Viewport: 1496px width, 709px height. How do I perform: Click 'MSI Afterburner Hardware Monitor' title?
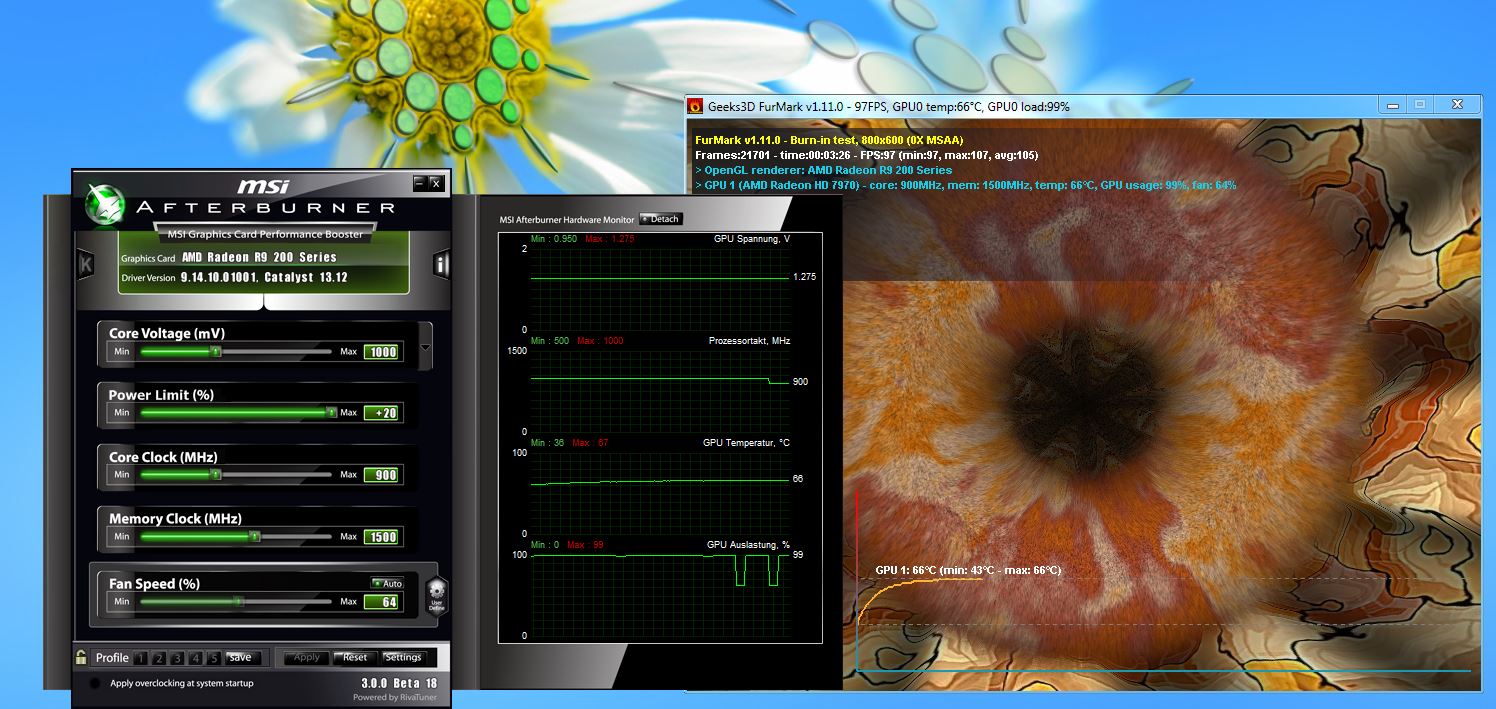coord(567,219)
